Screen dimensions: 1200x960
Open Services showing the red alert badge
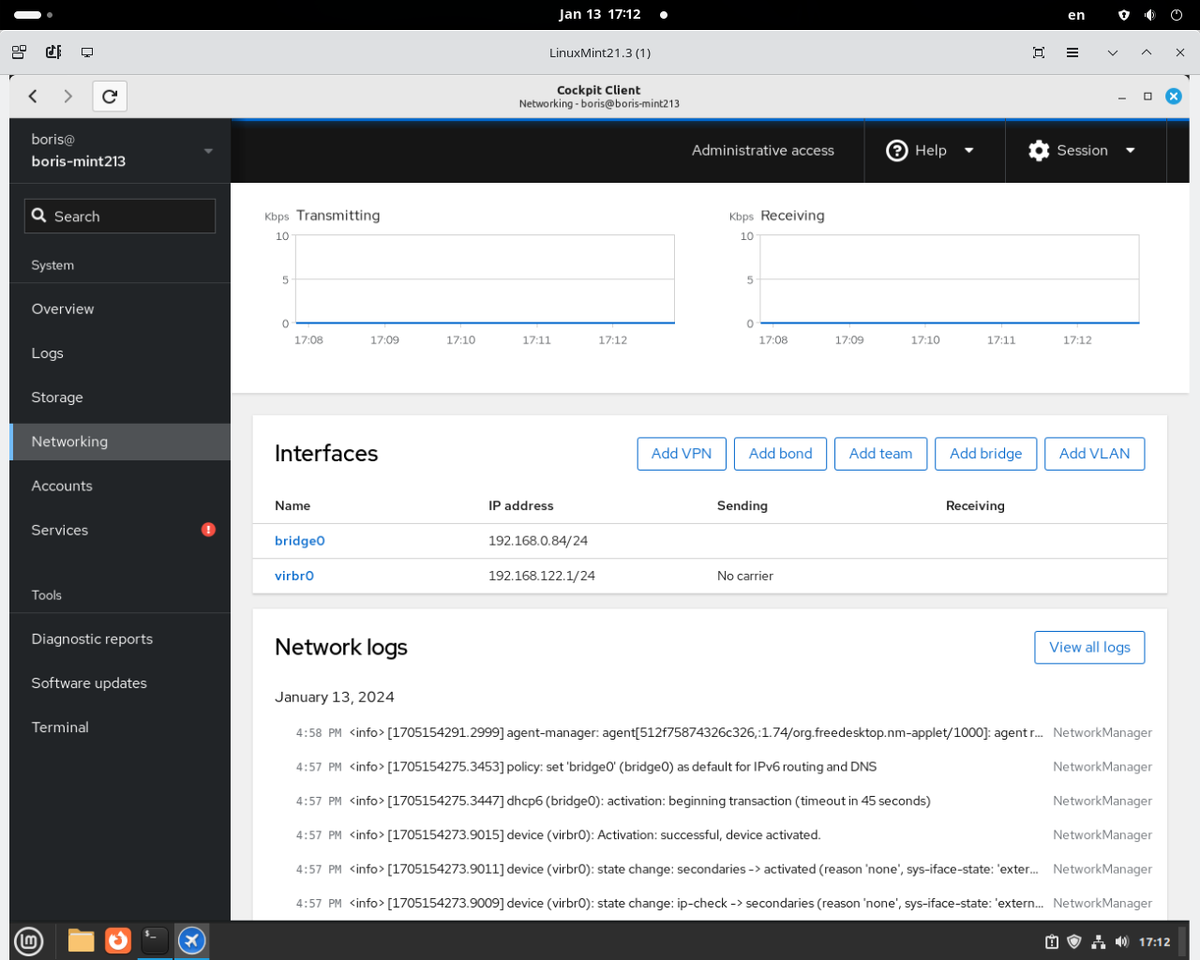[x=59, y=530]
